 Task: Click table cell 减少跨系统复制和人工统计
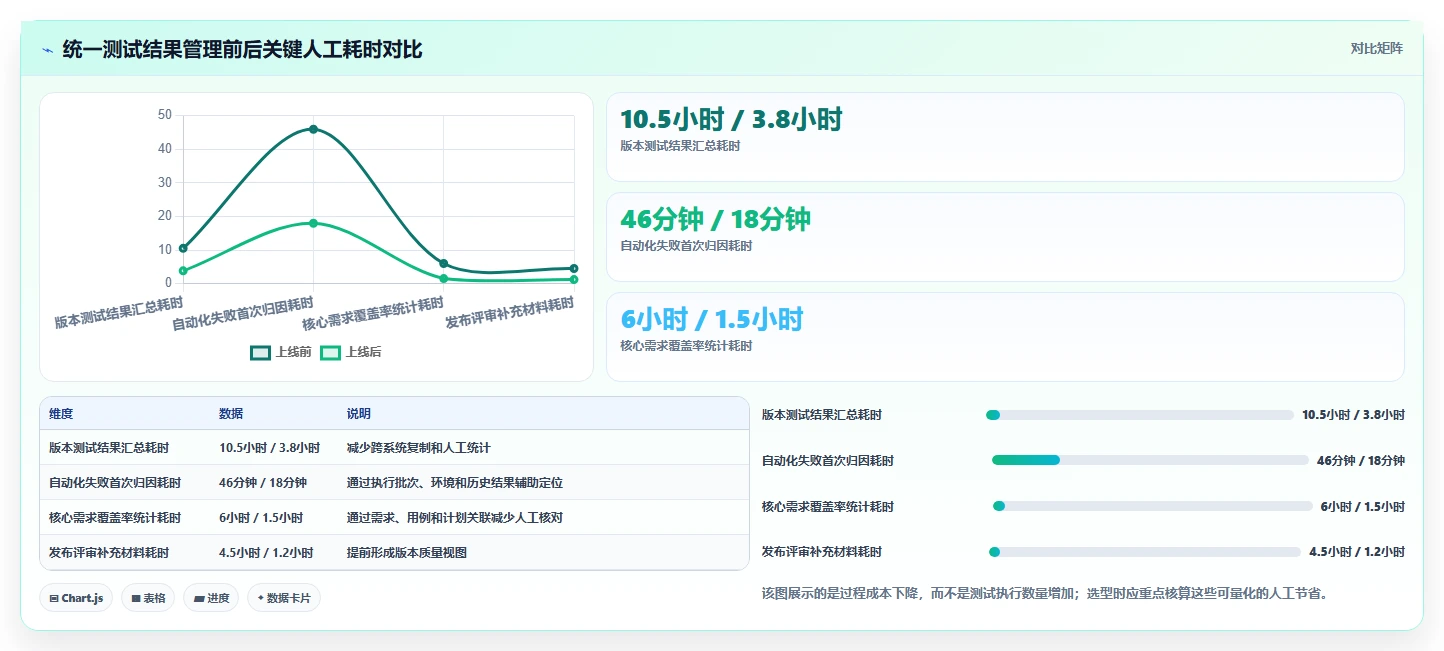pyautogui.click(x=419, y=448)
